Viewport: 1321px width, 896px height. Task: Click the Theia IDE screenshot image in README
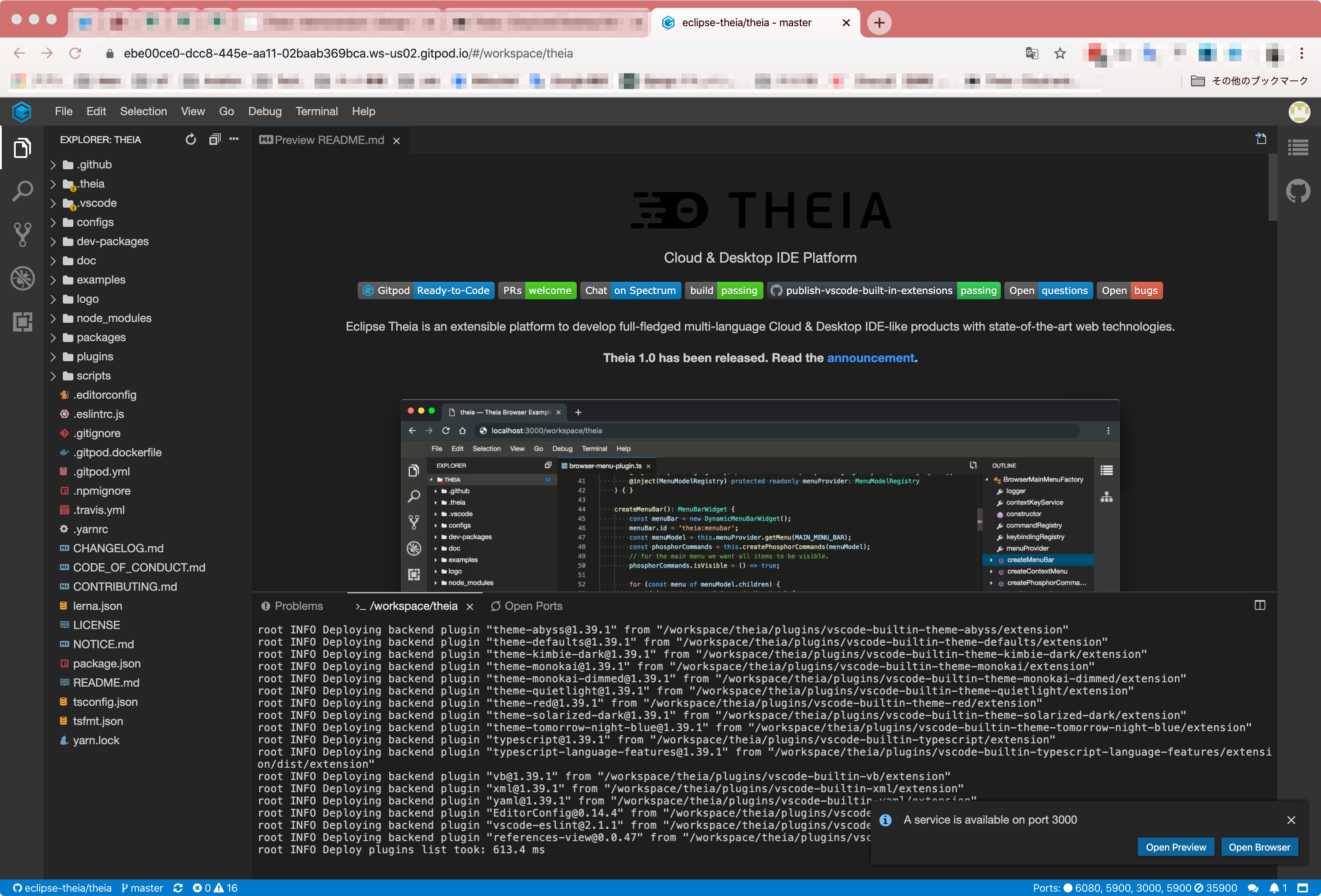[760, 495]
